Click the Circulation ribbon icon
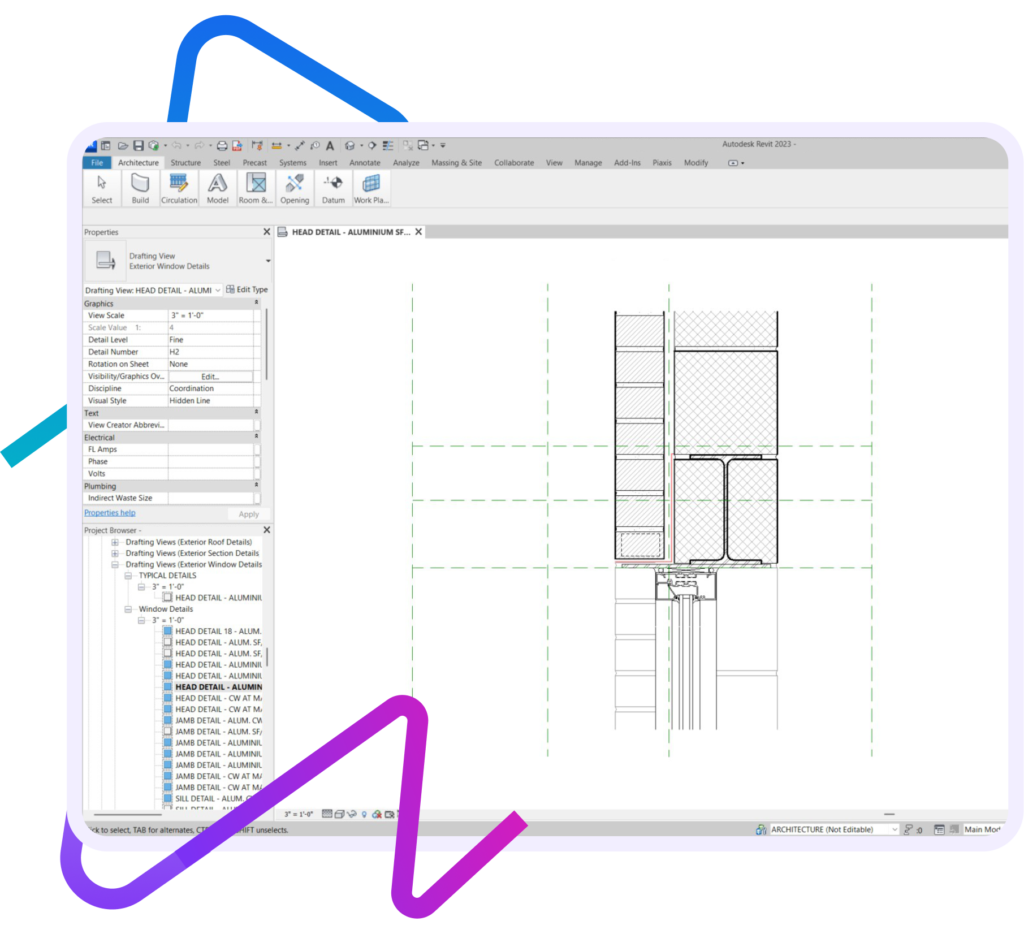This screenshot has height=947, width=1024. (x=179, y=187)
